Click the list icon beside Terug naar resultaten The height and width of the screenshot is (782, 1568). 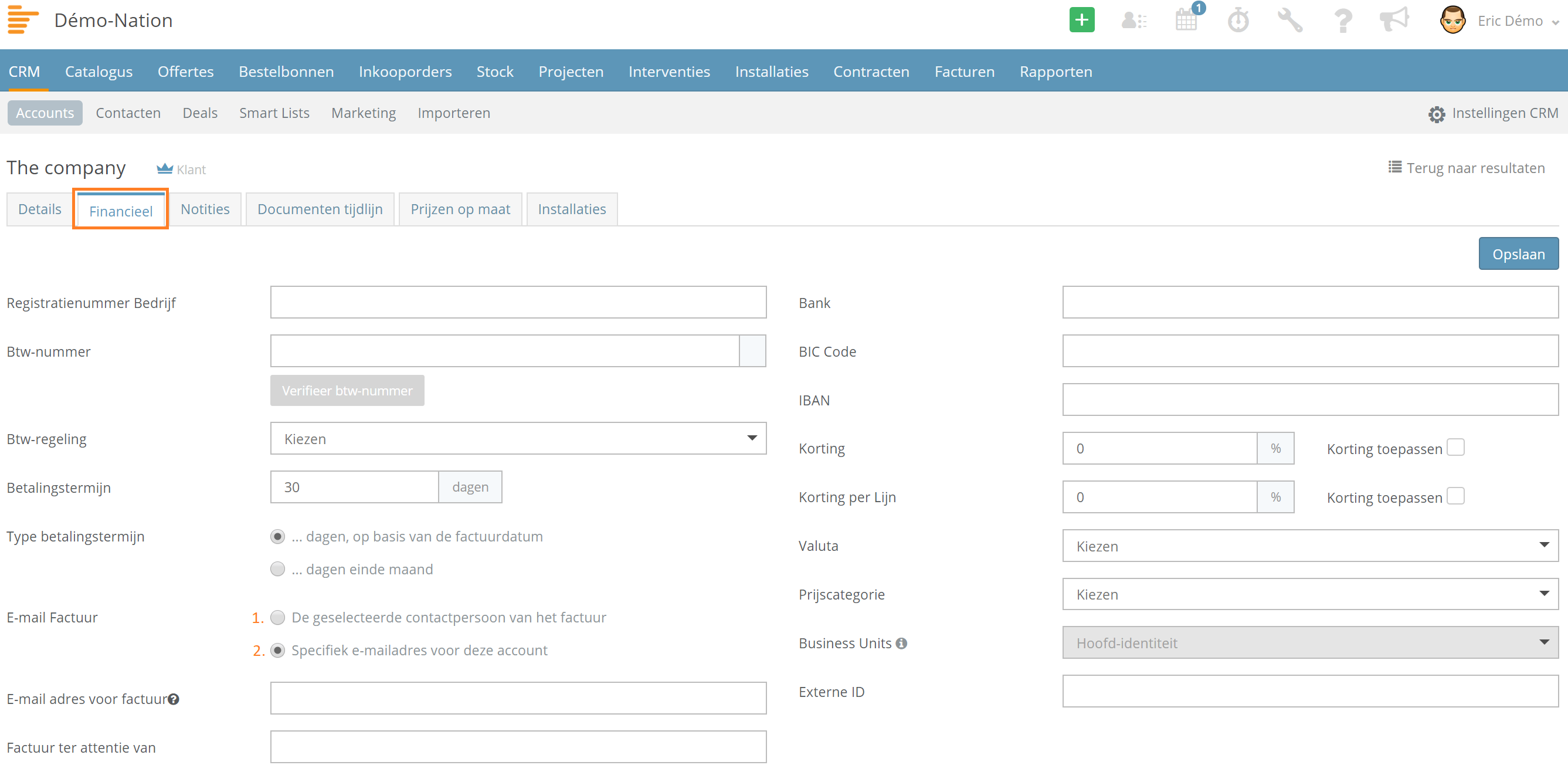1394,167
